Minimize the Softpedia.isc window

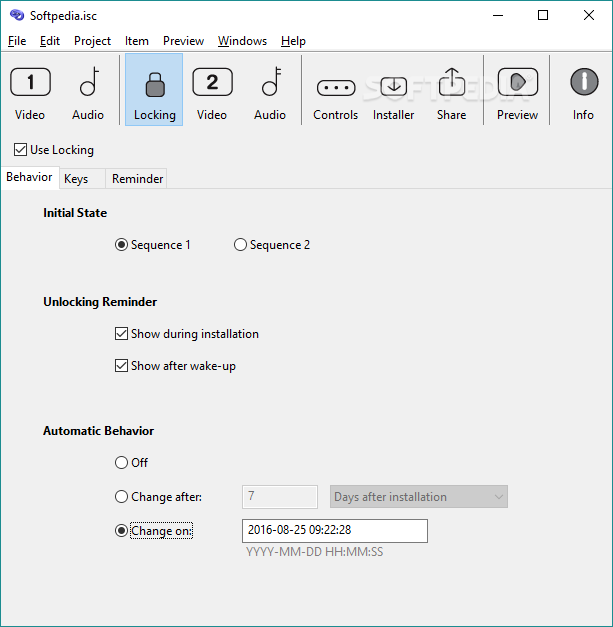click(498, 16)
